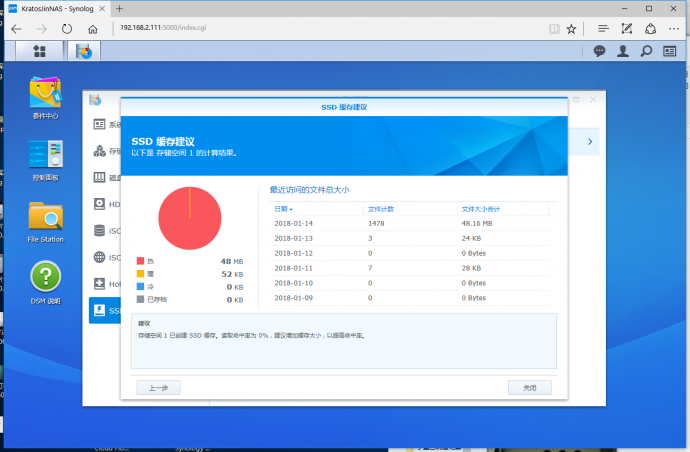The height and width of the screenshot is (452, 690).
Task: Select the Hot Spare sidebar icon
Action: coord(99,284)
